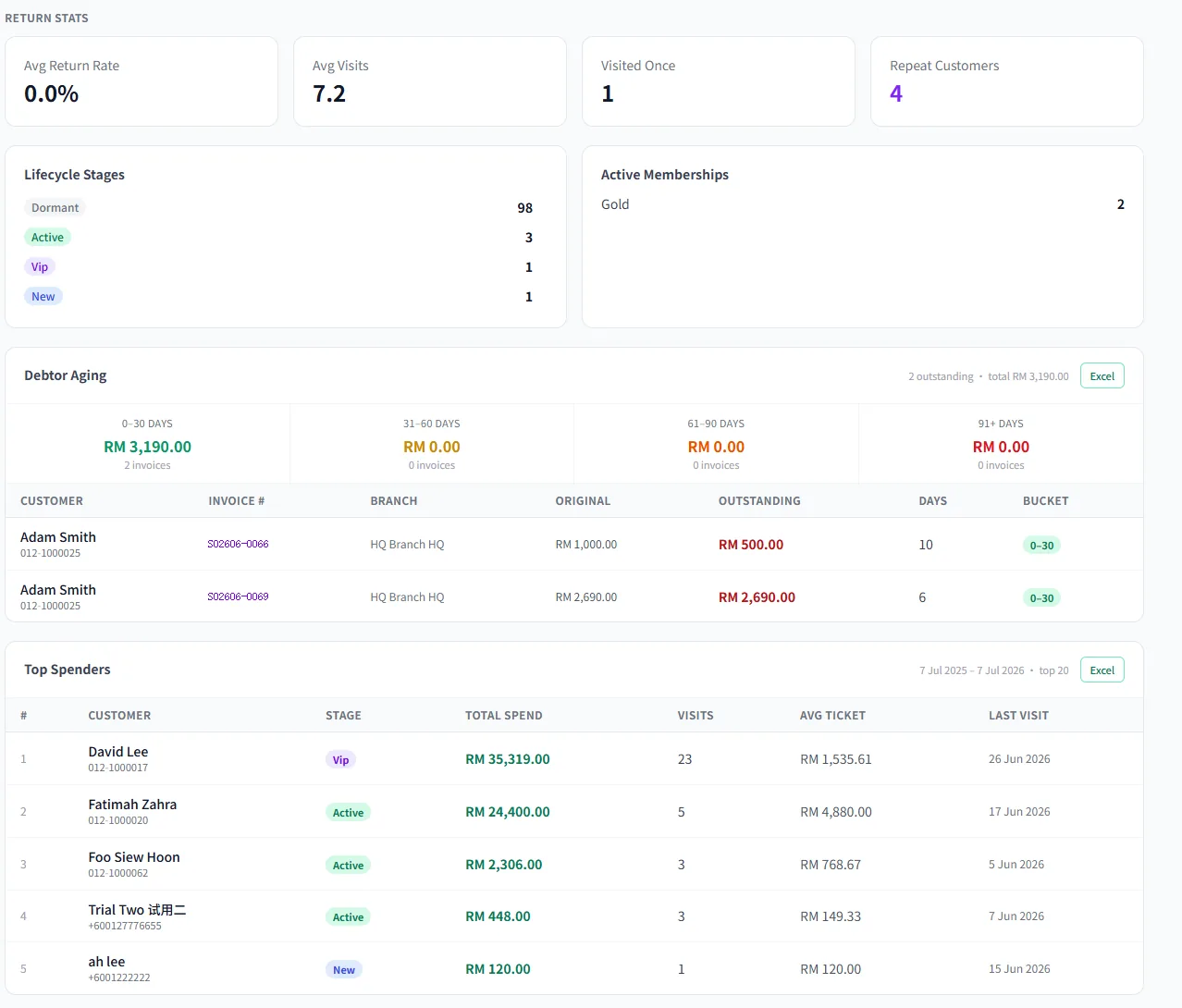
Task: Select customer Trial Two 试用二
Action: [x=137, y=910]
